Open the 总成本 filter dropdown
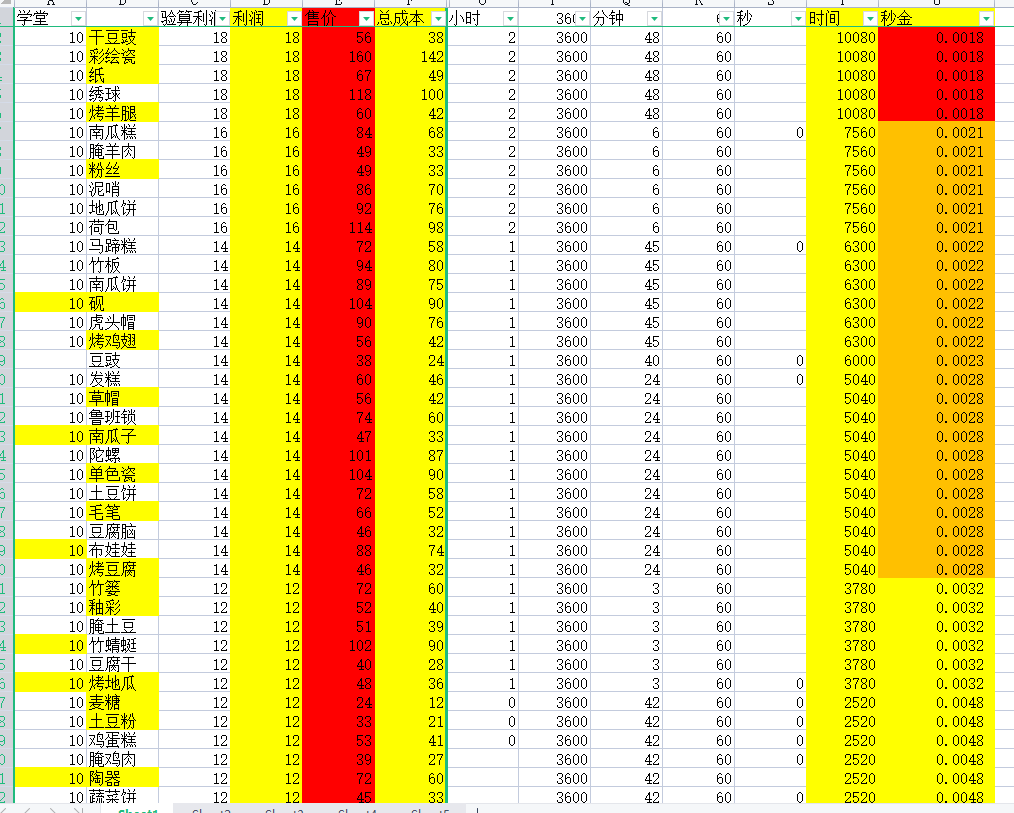Viewport: 1014px width, 813px height. click(x=436, y=19)
